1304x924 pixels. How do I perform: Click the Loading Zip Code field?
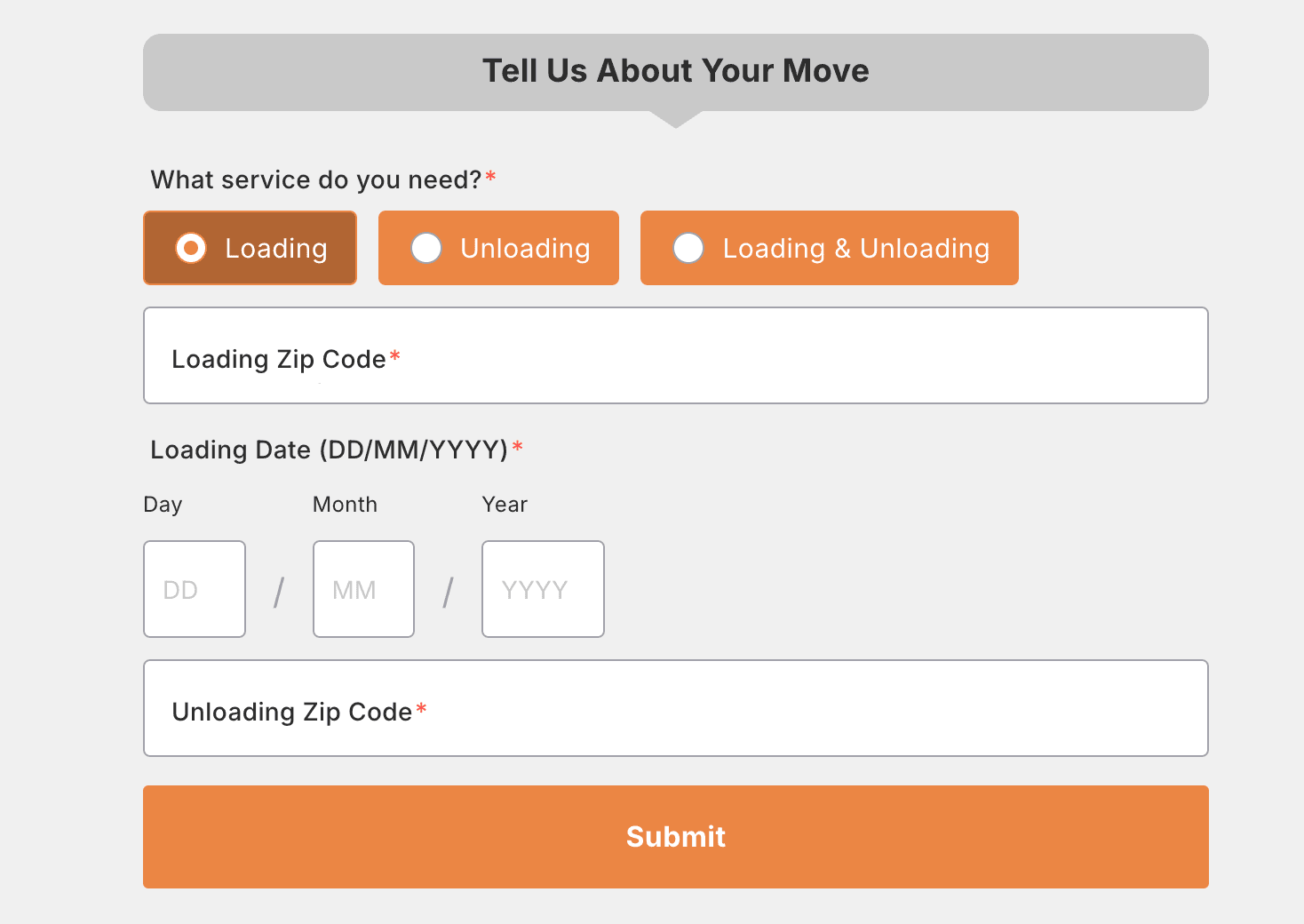[x=675, y=355]
